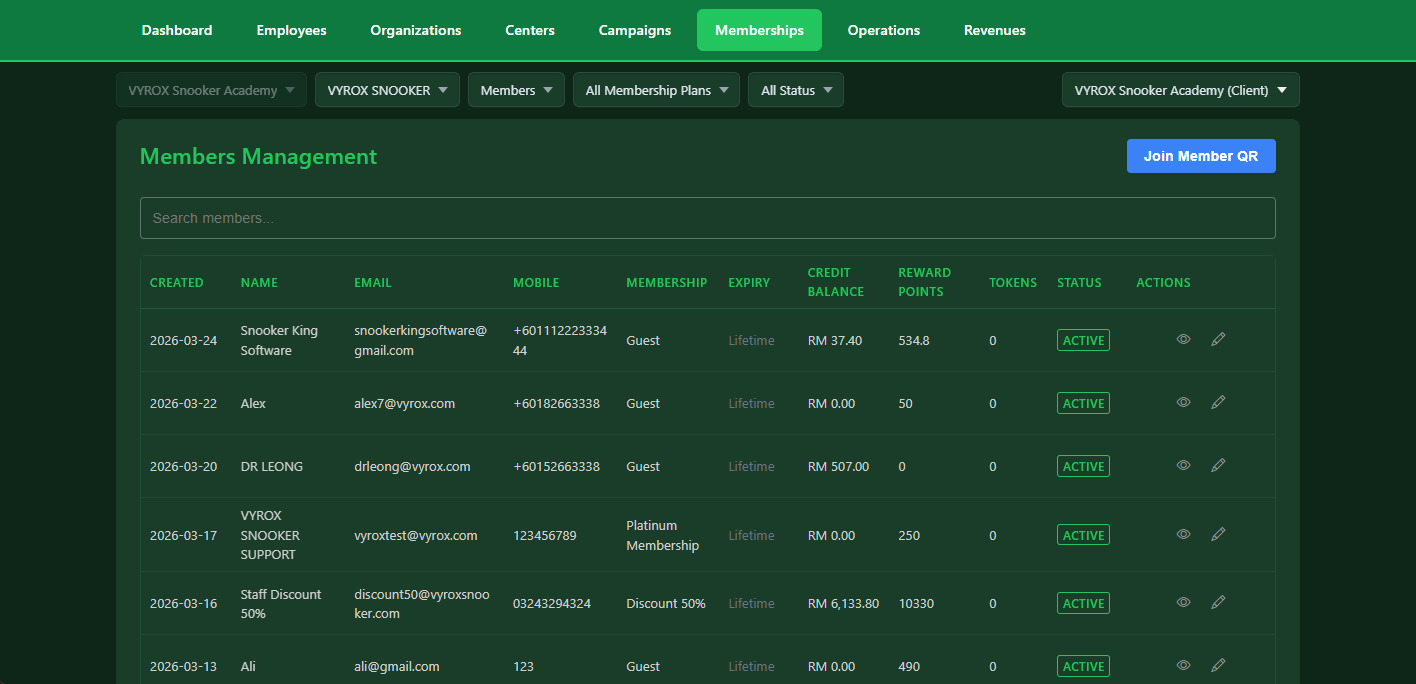View details of Staff Discount 50 member
This screenshot has height=684, width=1416.
point(1183,602)
